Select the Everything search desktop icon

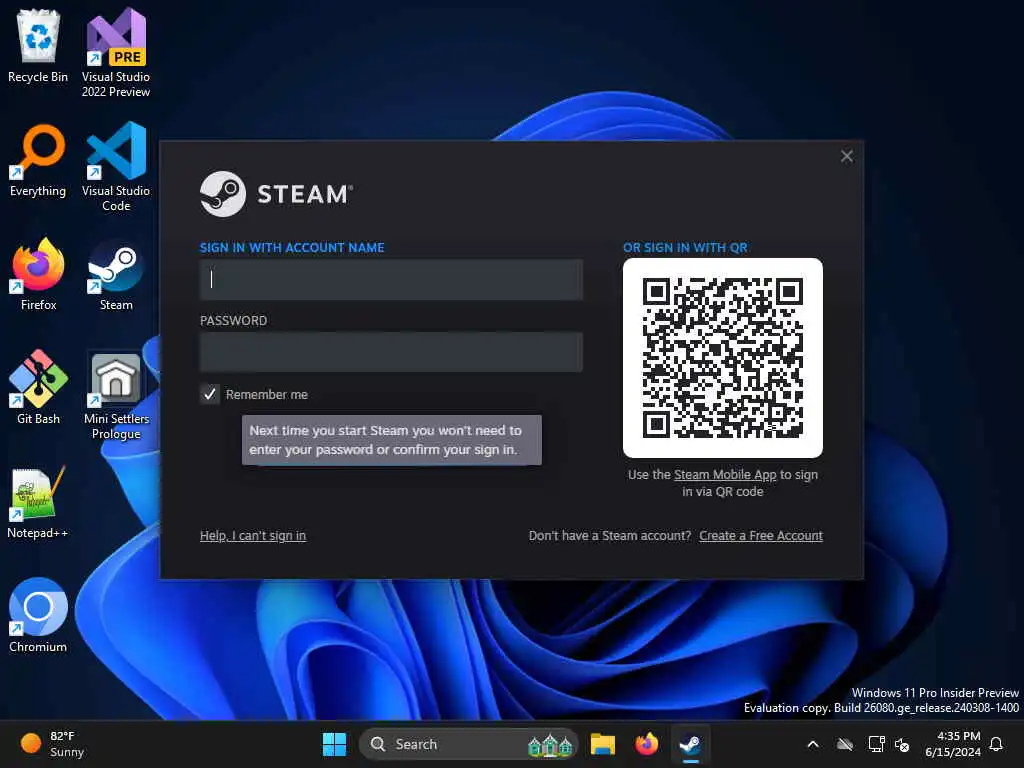click(x=38, y=161)
